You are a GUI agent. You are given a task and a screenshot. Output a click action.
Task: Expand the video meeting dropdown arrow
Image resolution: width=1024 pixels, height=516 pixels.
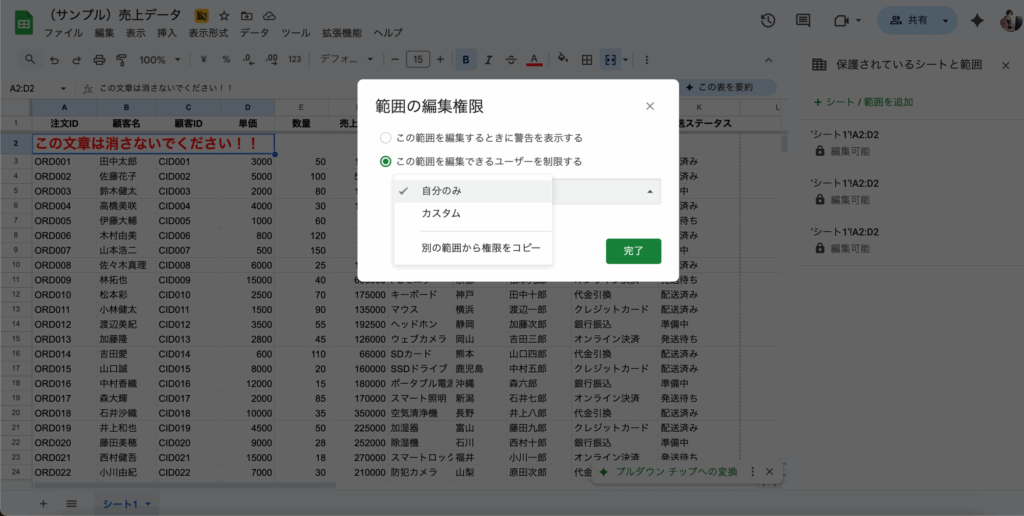(x=858, y=21)
